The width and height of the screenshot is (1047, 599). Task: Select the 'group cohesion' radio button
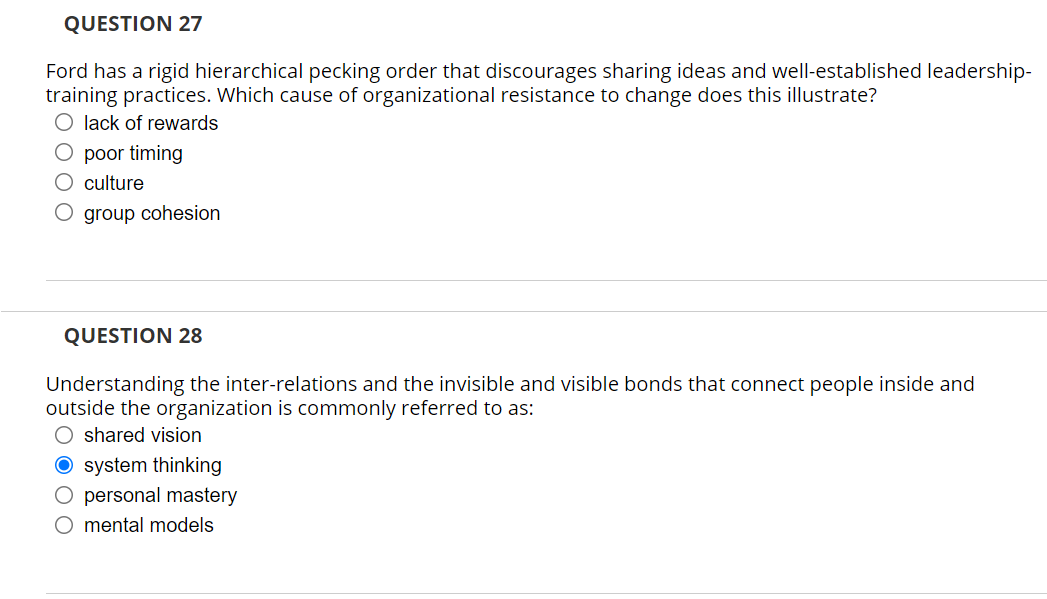point(64,211)
